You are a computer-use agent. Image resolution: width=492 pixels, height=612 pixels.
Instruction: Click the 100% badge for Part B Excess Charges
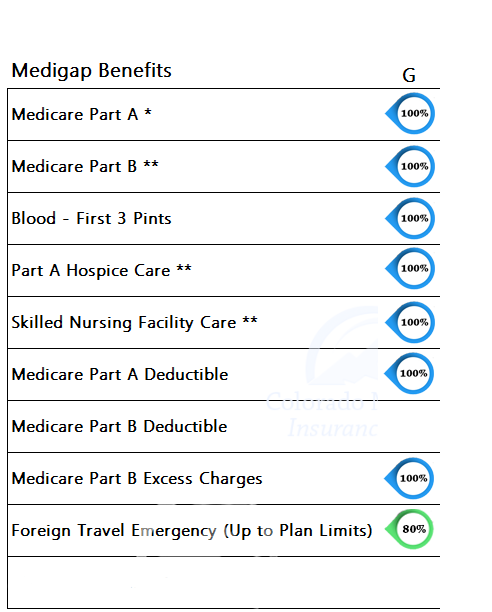409,479
